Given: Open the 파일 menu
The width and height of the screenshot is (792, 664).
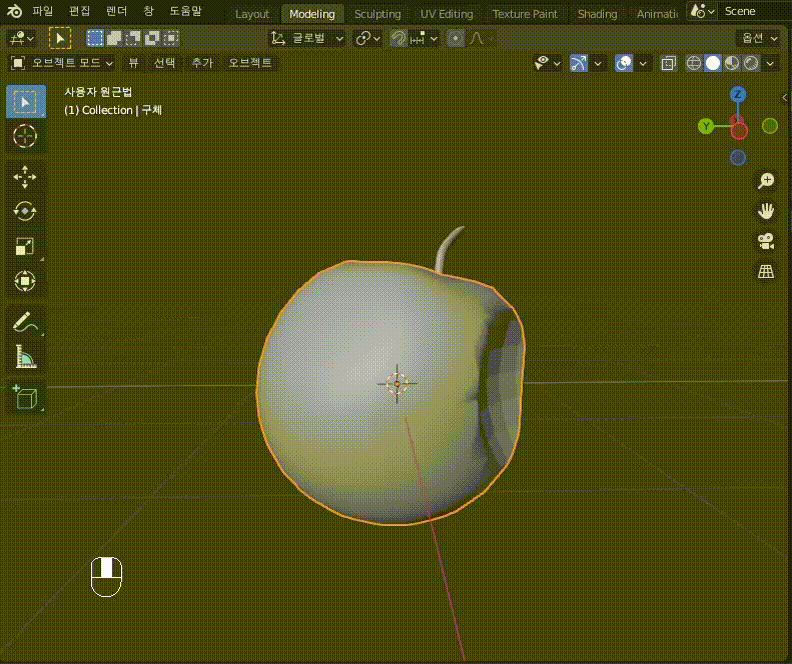Looking at the screenshot, I should click(42, 11).
